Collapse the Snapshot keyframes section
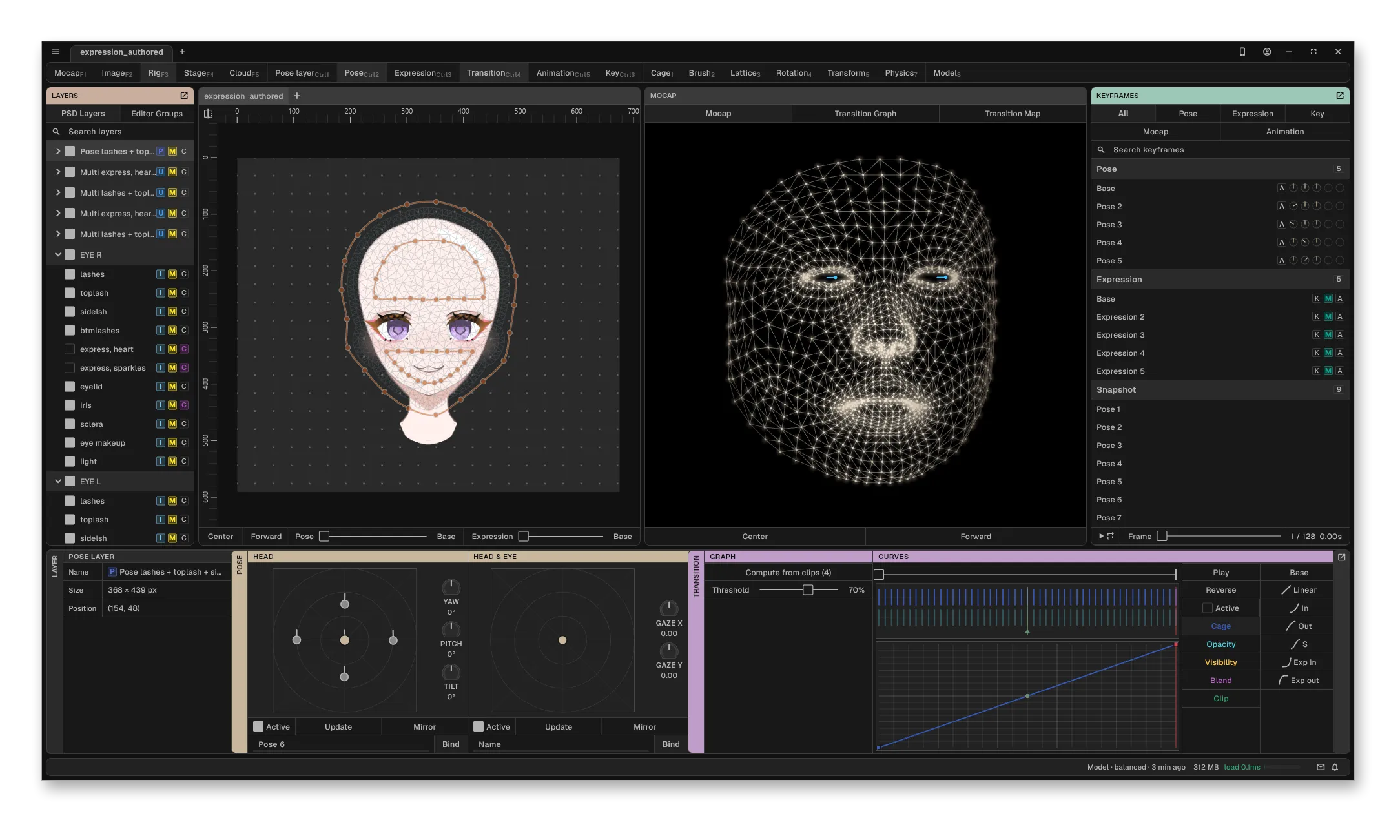The image size is (1400, 840). 1220,389
